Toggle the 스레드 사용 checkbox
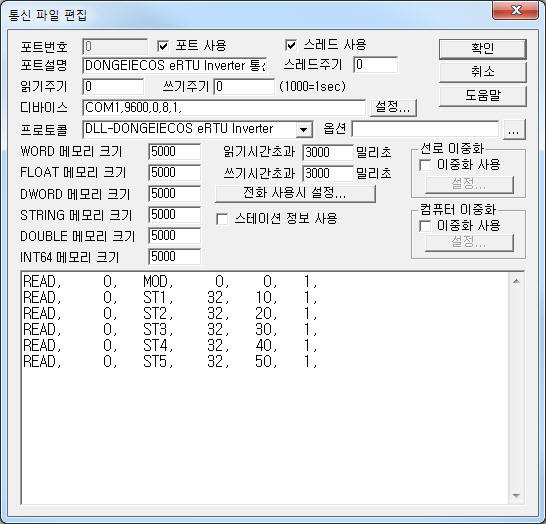 pyautogui.click(x=291, y=45)
